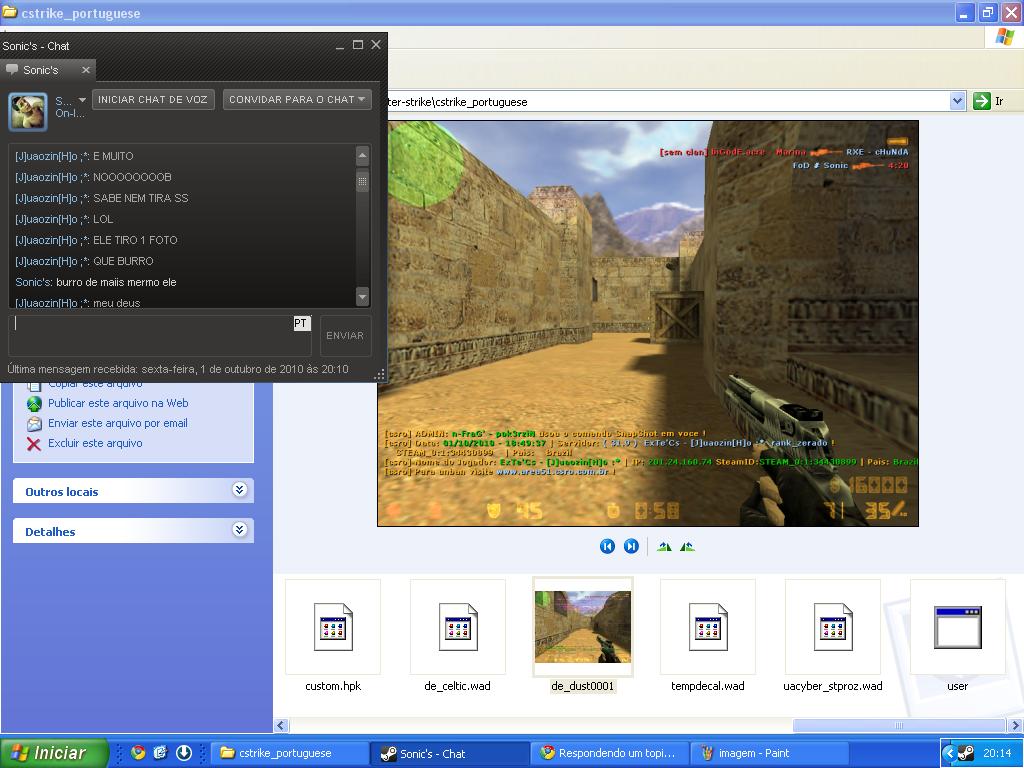This screenshot has width=1024, height=768.
Task: Click the chat message 'QUE BURRO'
Action: (x=123, y=261)
